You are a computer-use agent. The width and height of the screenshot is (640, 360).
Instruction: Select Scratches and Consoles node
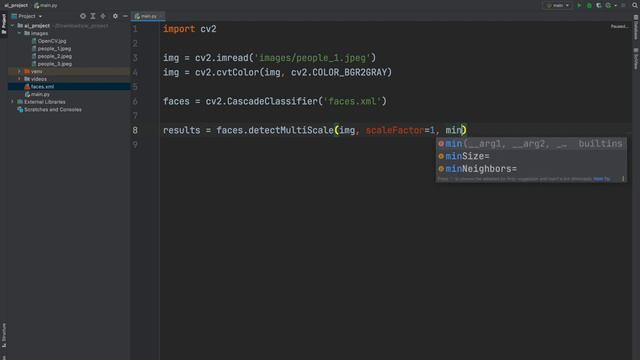(53, 109)
